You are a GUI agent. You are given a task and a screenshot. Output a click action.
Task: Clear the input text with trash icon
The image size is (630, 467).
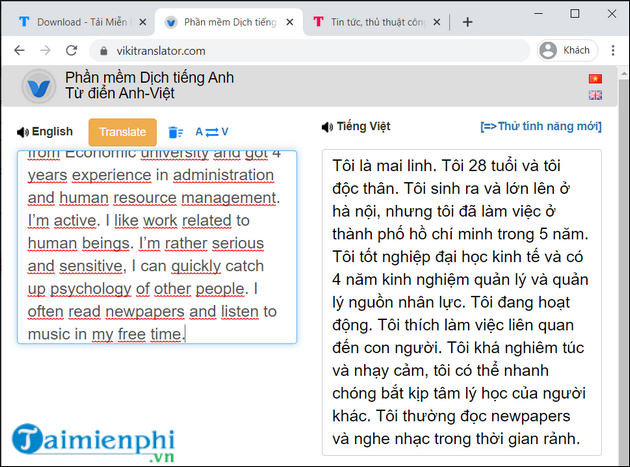(175, 132)
